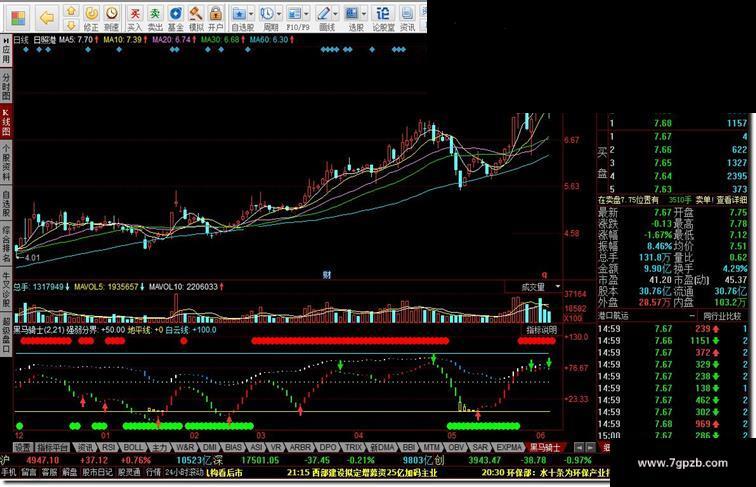Viewport: 756px width, 487px height.
Task: Select the EXPMA indicator tab
Action: click(509, 448)
